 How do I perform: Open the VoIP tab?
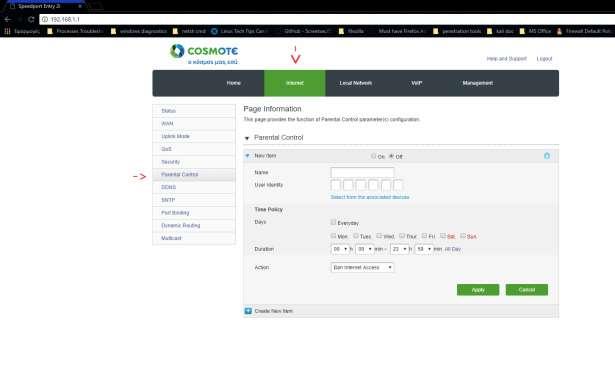[x=417, y=83]
